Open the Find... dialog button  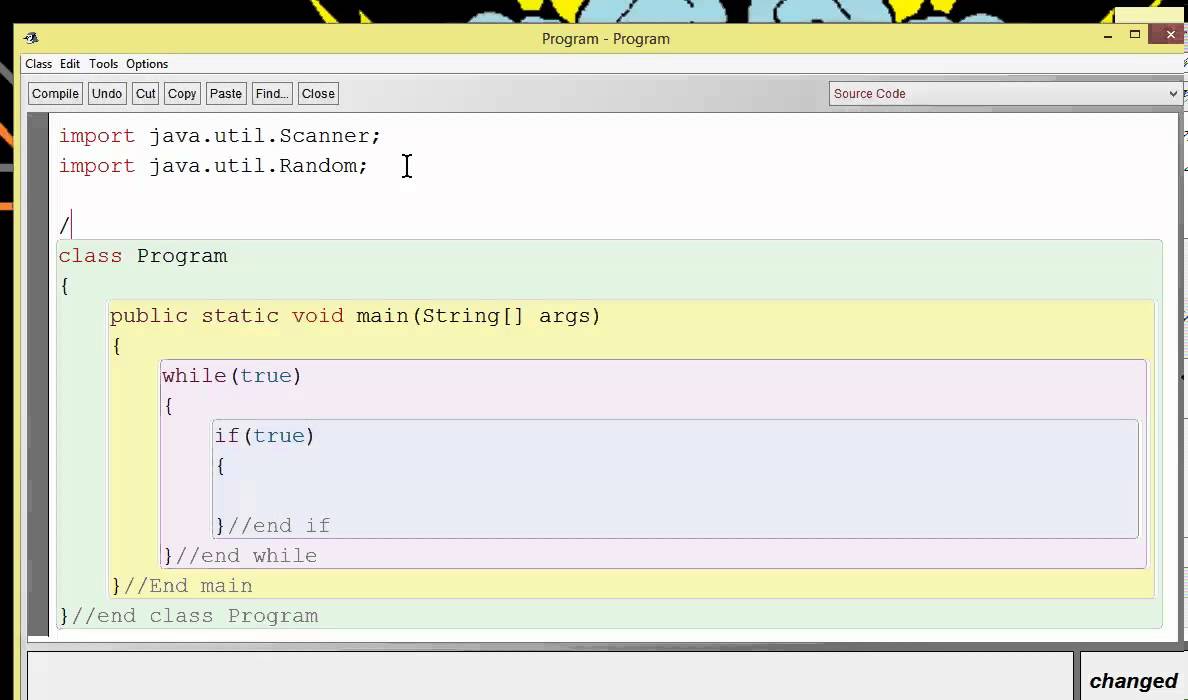pyautogui.click(x=272, y=94)
